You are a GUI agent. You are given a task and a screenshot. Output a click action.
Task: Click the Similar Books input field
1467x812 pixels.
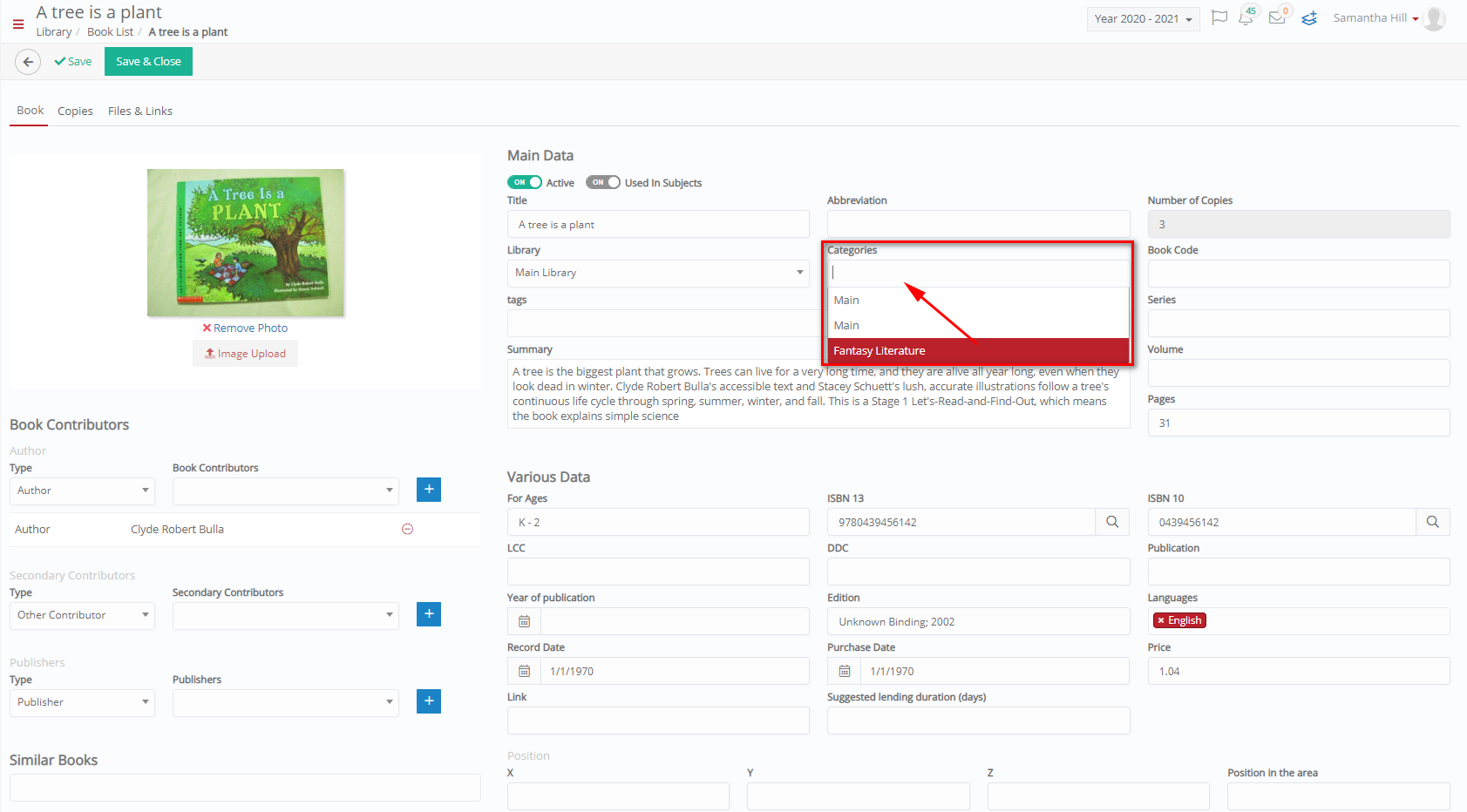[245, 788]
